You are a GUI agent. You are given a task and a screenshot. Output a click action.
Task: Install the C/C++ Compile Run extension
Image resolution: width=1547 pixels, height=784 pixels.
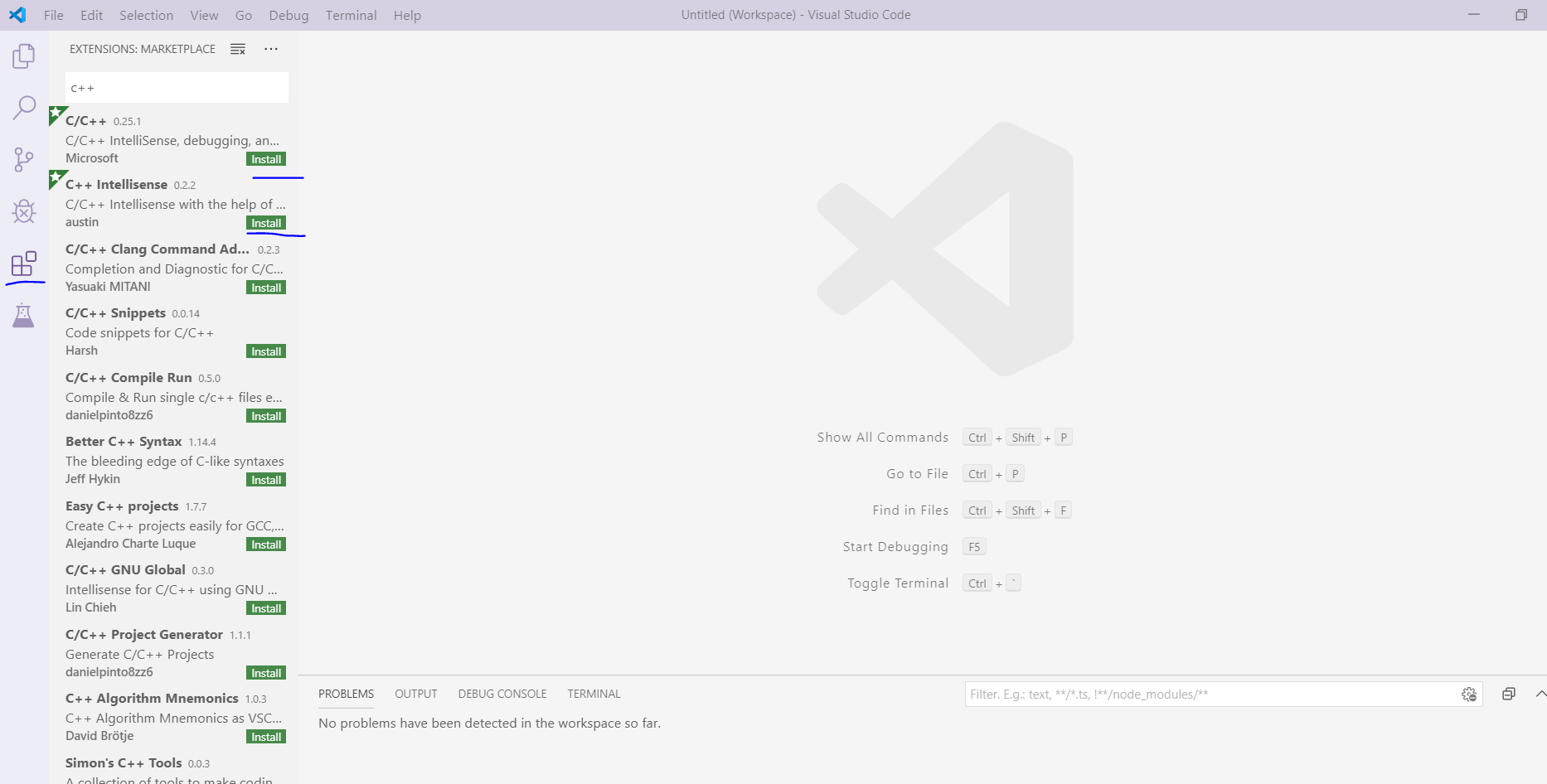(x=266, y=416)
